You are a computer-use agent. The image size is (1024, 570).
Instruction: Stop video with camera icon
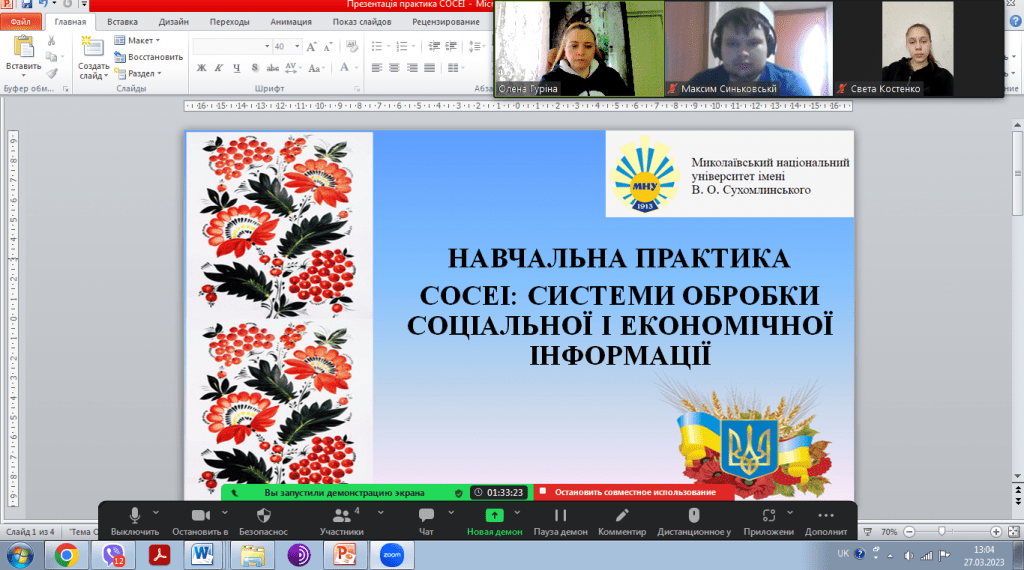pyautogui.click(x=199, y=516)
